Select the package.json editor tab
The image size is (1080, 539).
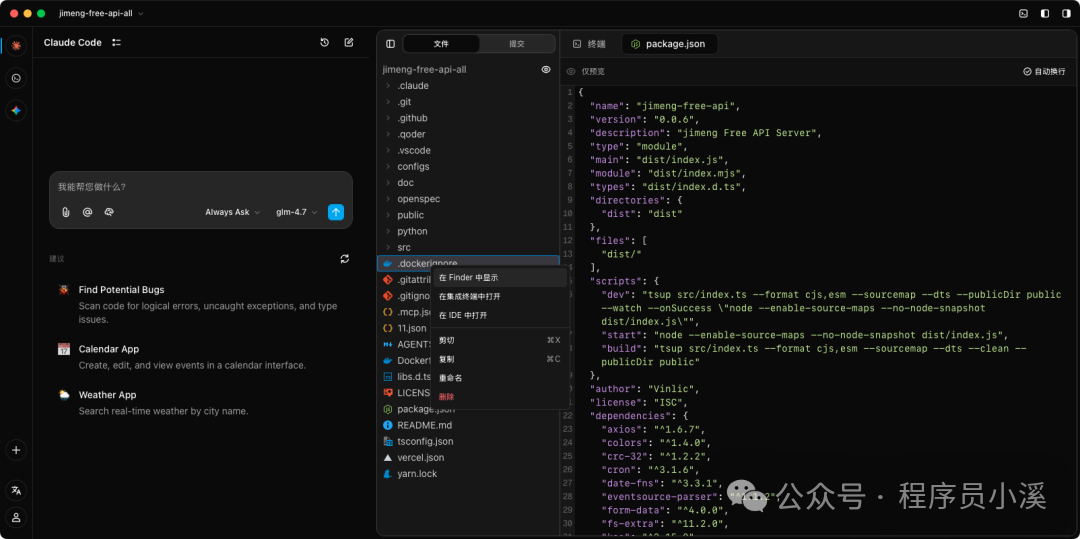[669, 44]
